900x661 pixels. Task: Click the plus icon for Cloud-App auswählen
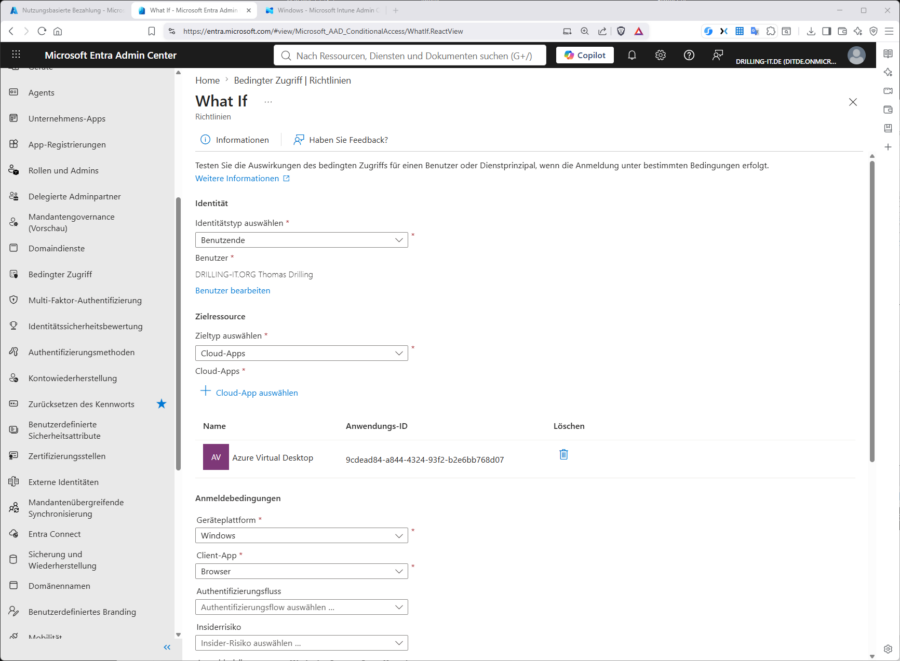[x=205, y=391]
